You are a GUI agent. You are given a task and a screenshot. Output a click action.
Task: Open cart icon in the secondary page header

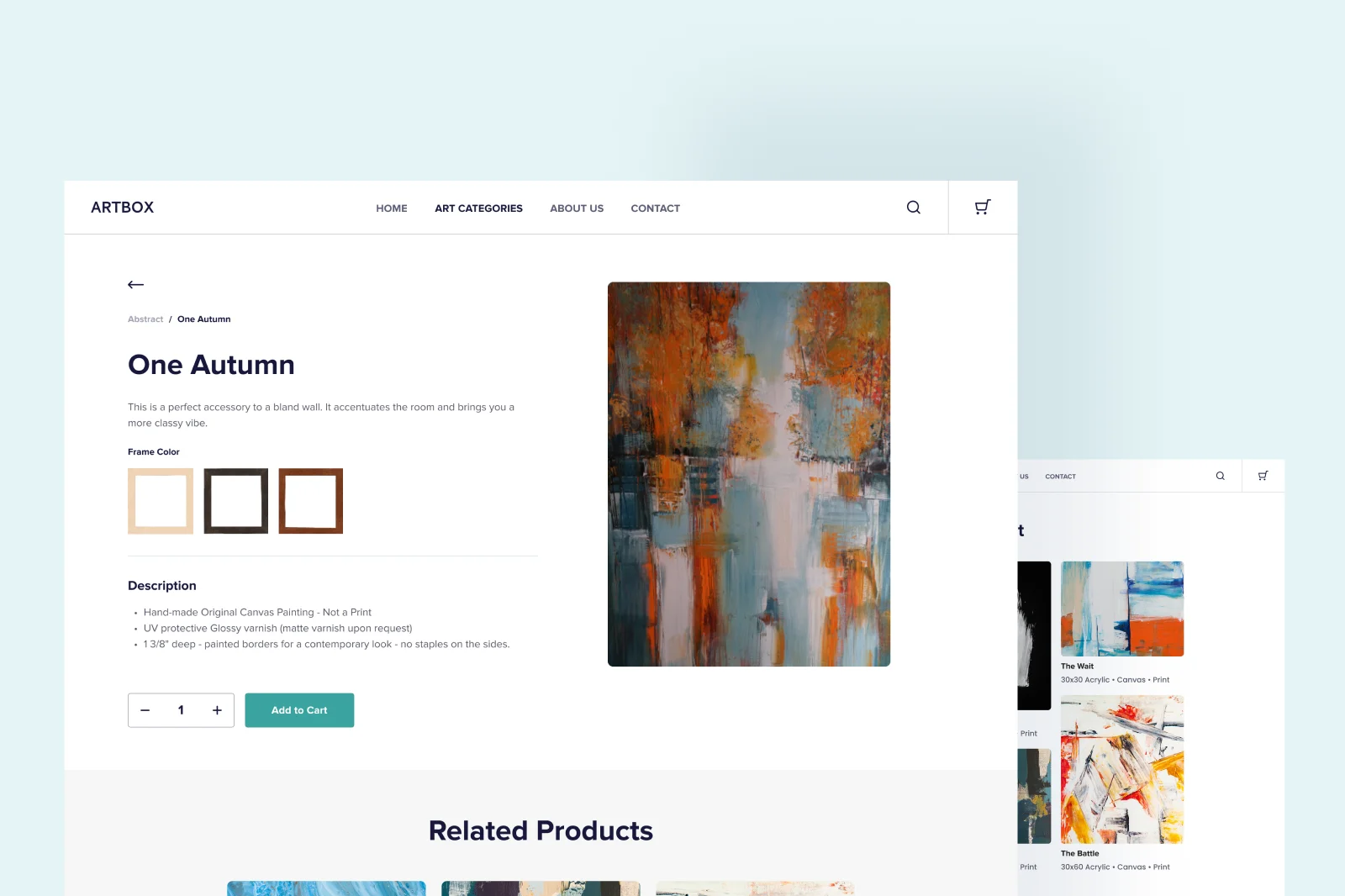click(1263, 476)
